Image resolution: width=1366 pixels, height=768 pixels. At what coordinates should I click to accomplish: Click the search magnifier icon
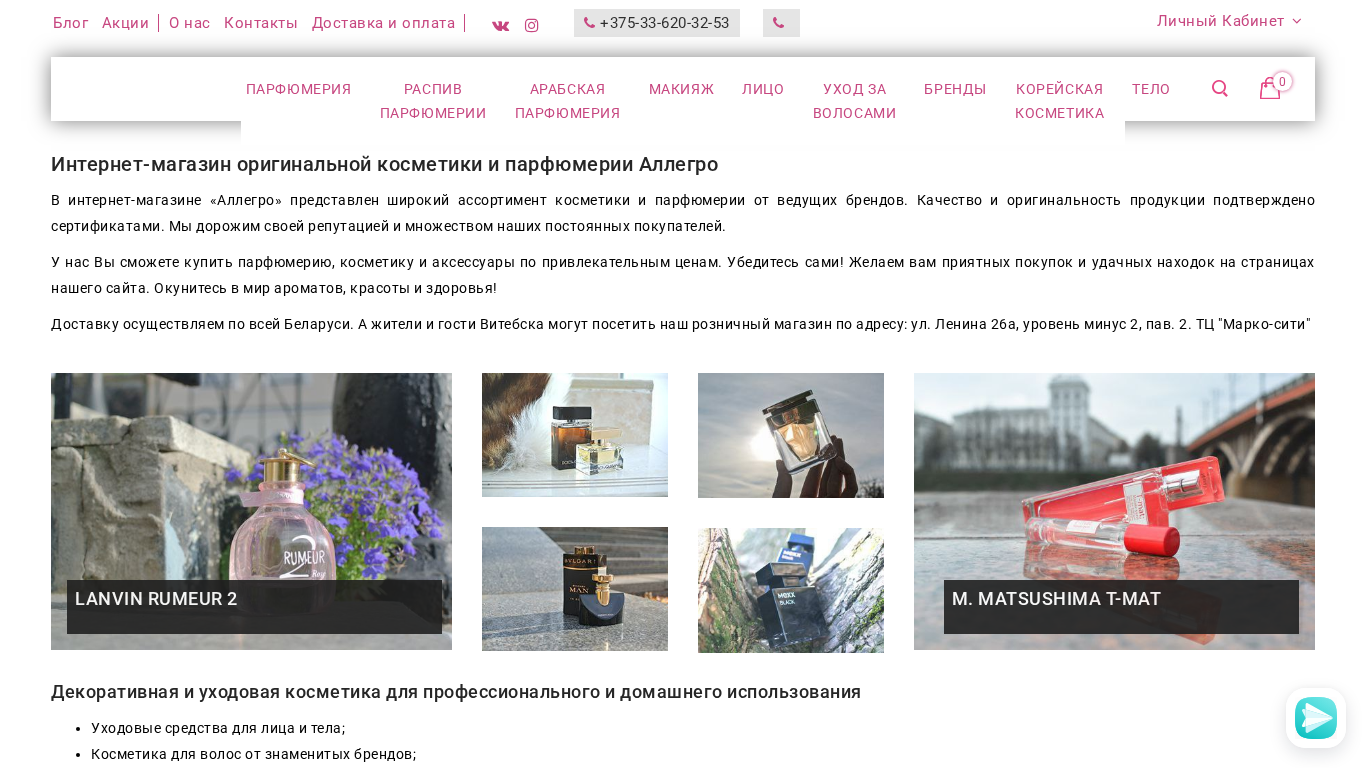pyautogui.click(x=1220, y=89)
